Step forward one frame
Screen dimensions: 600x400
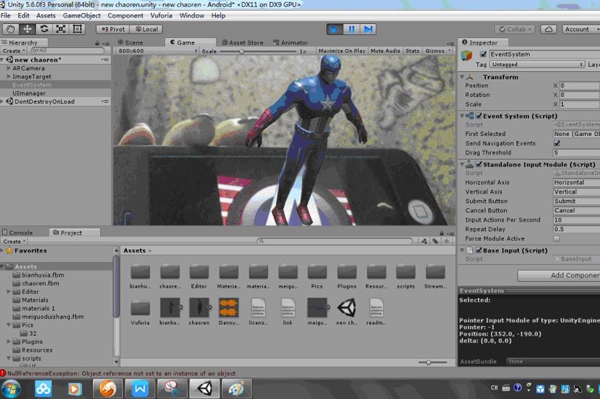[x=368, y=29]
